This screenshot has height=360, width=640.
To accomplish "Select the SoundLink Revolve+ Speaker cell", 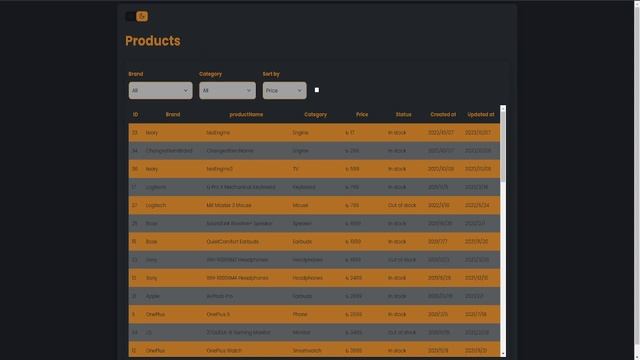I will click(239, 224).
